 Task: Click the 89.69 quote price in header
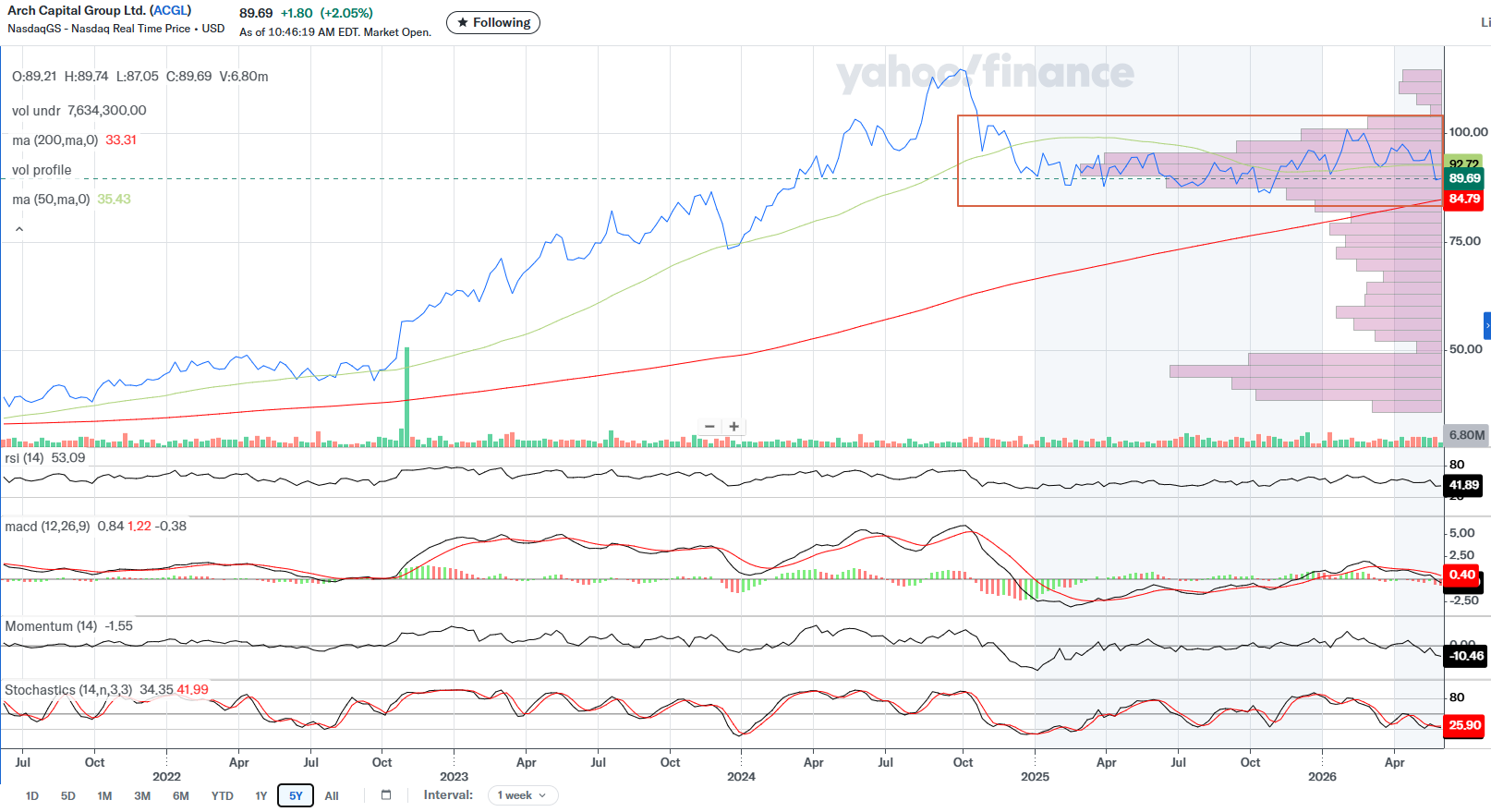256,13
